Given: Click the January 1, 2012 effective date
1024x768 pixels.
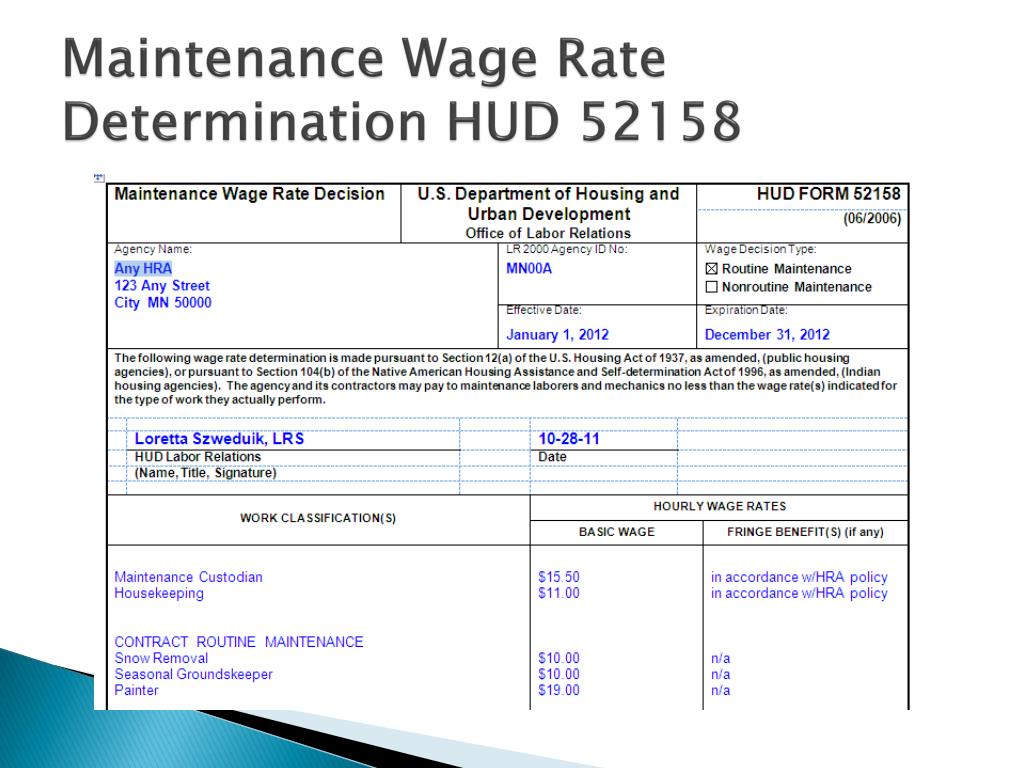Looking at the screenshot, I should click(557, 334).
